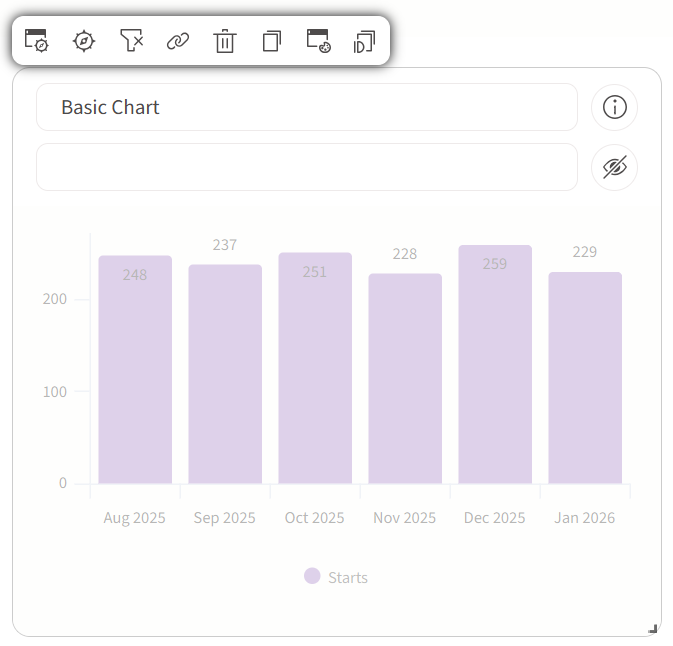The width and height of the screenshot is (673, 646).
Task: Click the Basic Chart title field
Action: pos(307,107)
